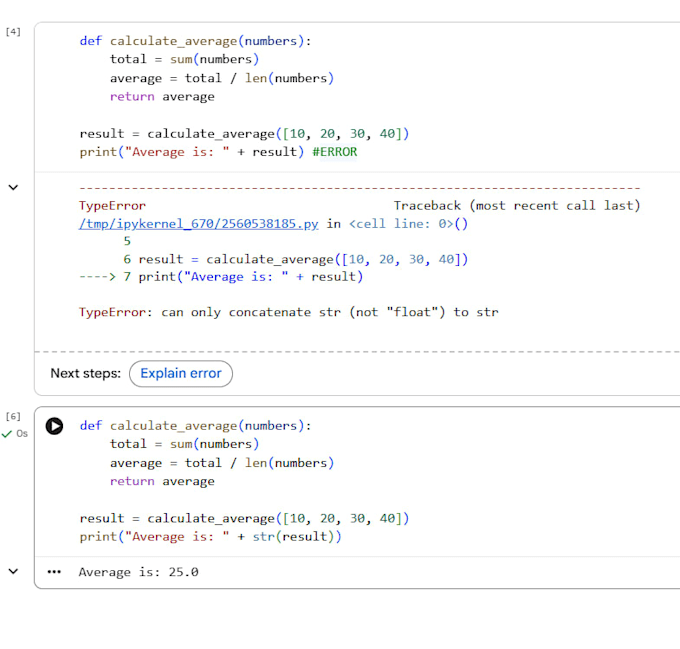Click the TypeError concatenate str message

[x=288, y=312]
